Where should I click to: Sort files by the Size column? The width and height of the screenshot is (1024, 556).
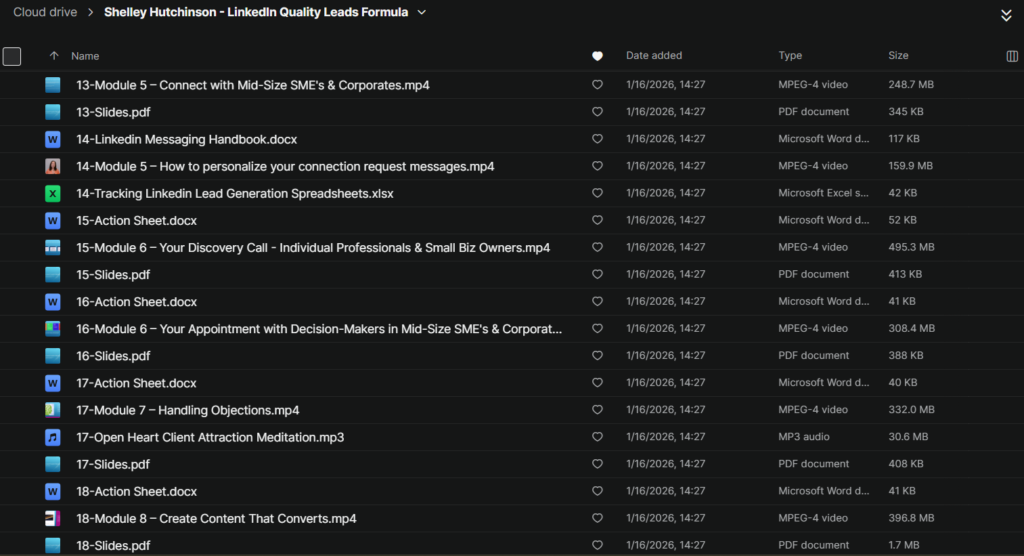click(898, 56)
